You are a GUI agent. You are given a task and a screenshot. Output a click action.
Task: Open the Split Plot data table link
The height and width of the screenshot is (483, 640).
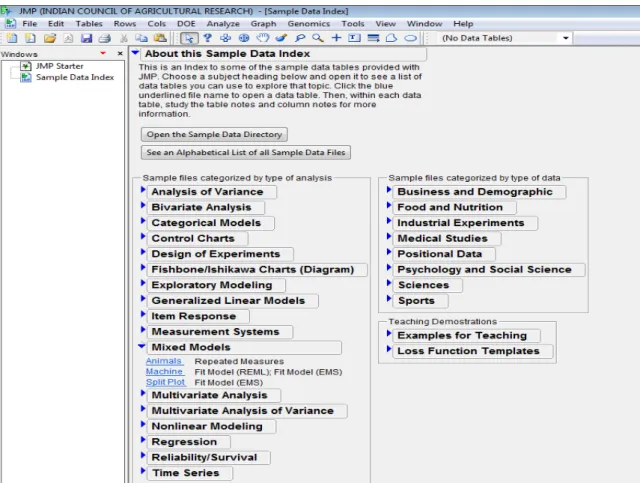click(x=166, y=382)
